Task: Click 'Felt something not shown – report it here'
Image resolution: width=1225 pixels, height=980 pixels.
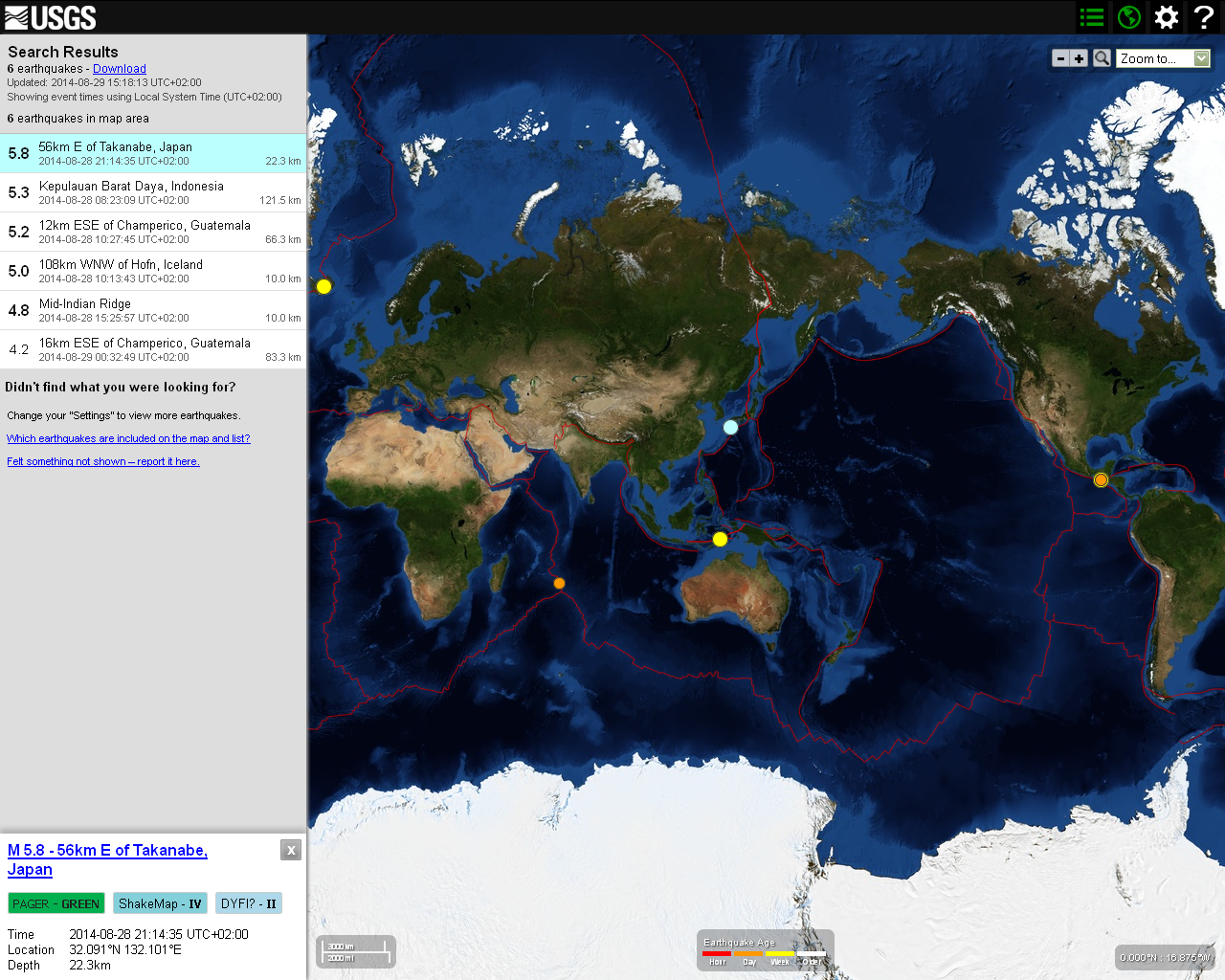Action: click(103, 461)
